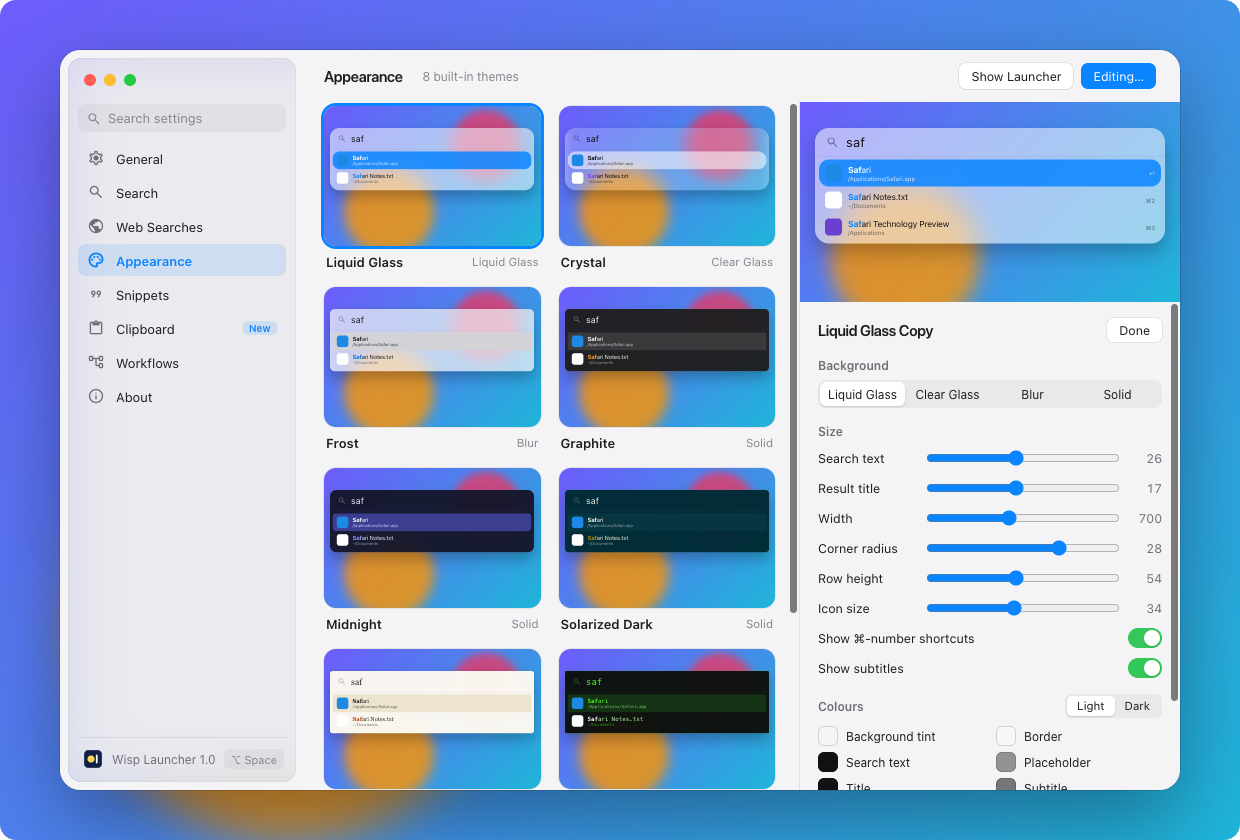This screenshot has width=1240, height=840.
Task: Select the Frost theme thumbnail
Action: coord(432,357)
